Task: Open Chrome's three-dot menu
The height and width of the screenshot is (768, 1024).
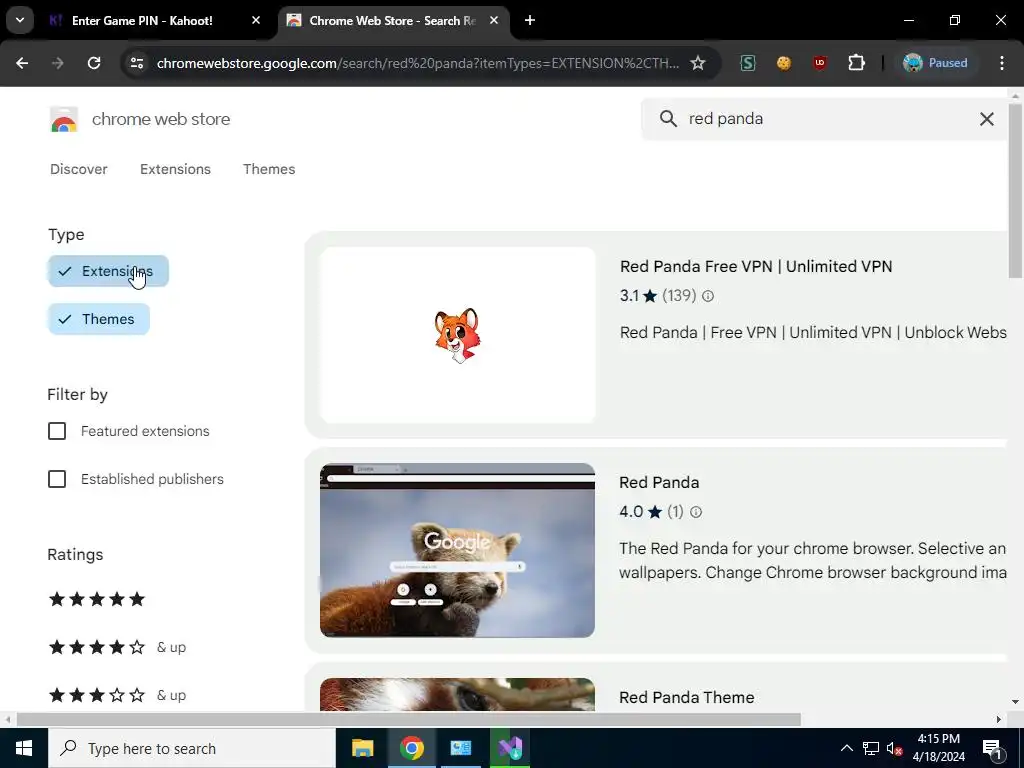Action: [1002, 63]
